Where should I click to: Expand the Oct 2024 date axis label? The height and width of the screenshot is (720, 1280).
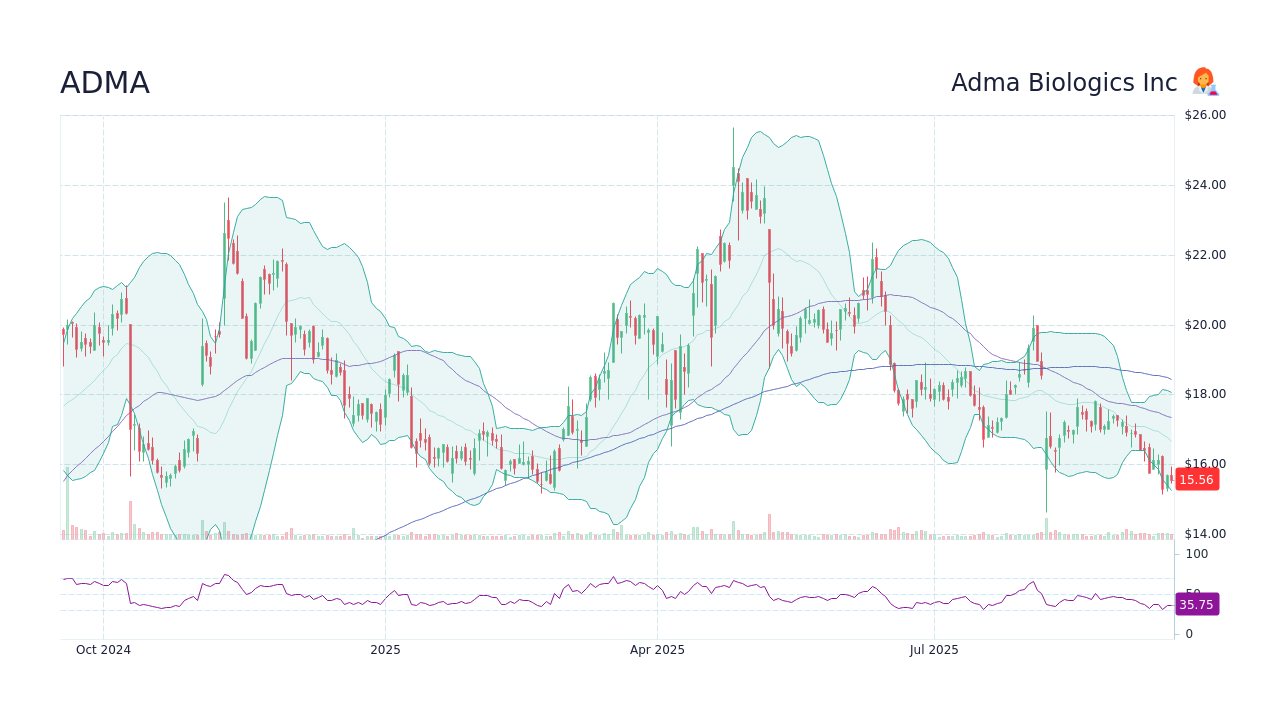pyautogui.click(x=103, y=649)
